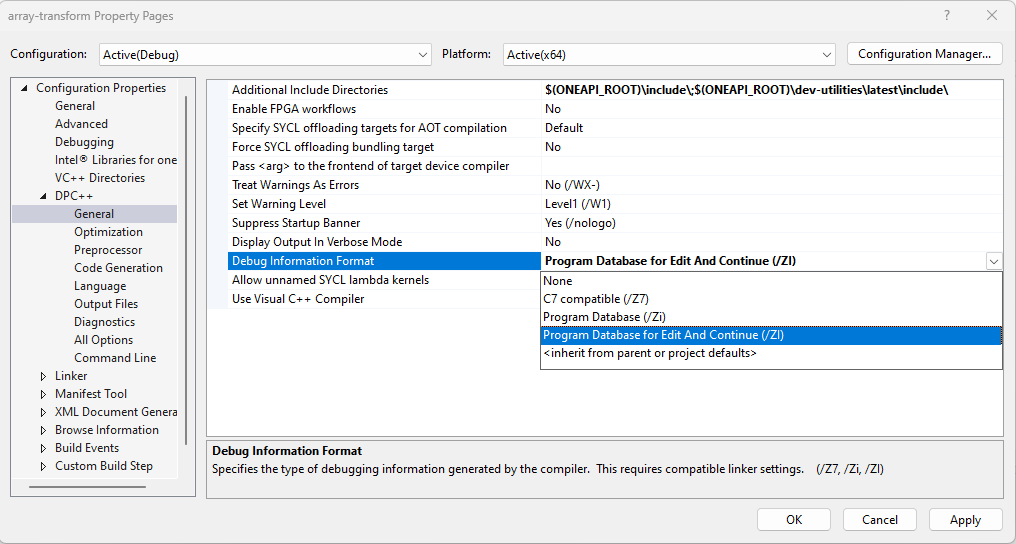
Task: Click the help question mark icon
Action: pos(946,15)
